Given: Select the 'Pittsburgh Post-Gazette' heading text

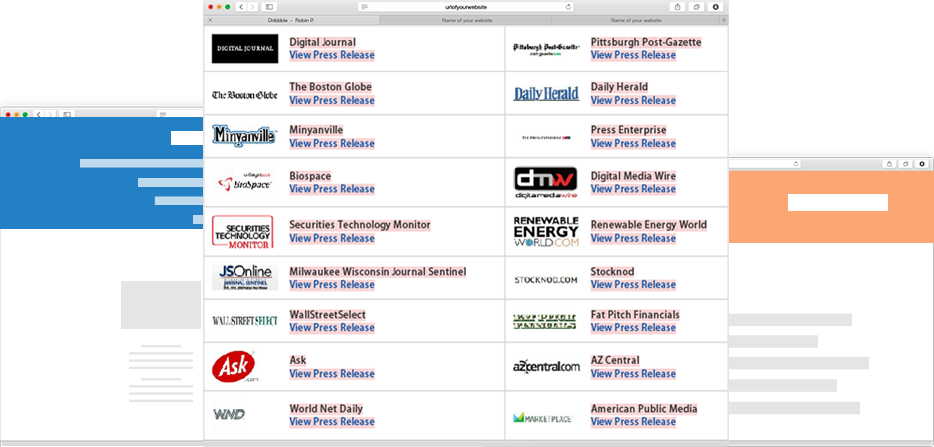Looking at the screenshot, I should [x=646, y=42].
